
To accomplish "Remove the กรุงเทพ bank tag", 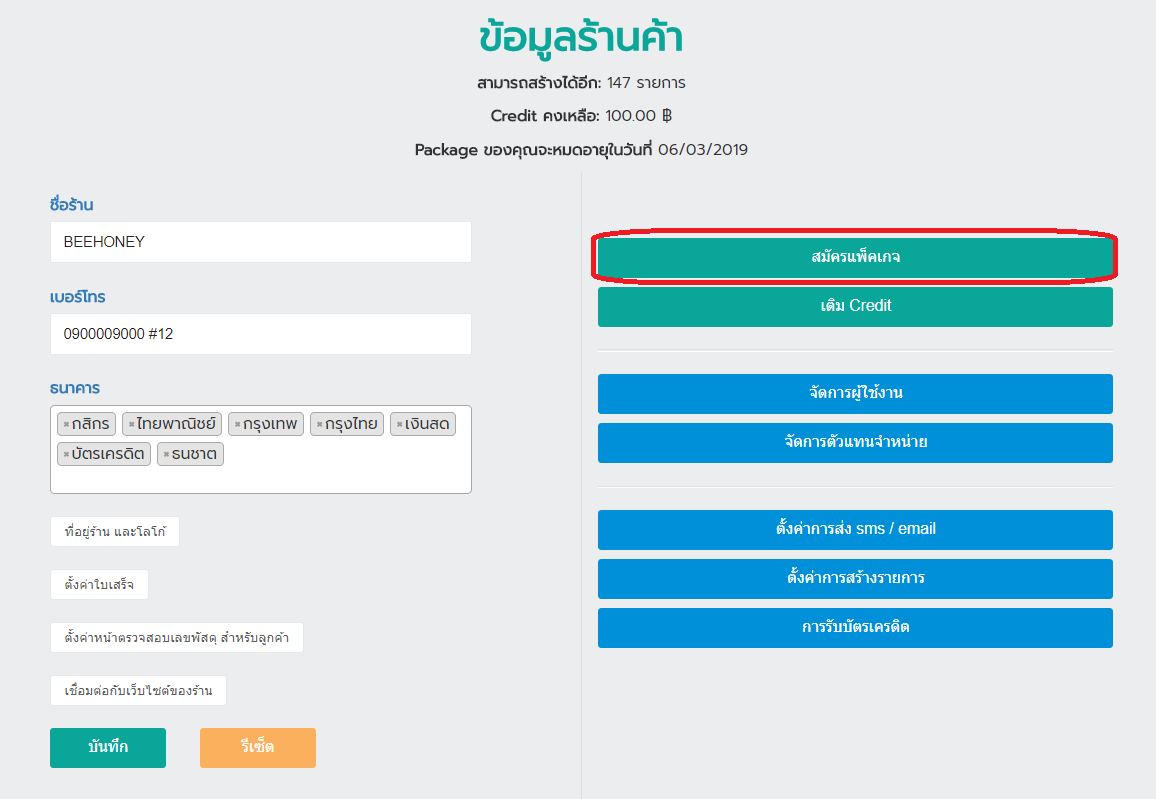I will [x=237, y=425].
